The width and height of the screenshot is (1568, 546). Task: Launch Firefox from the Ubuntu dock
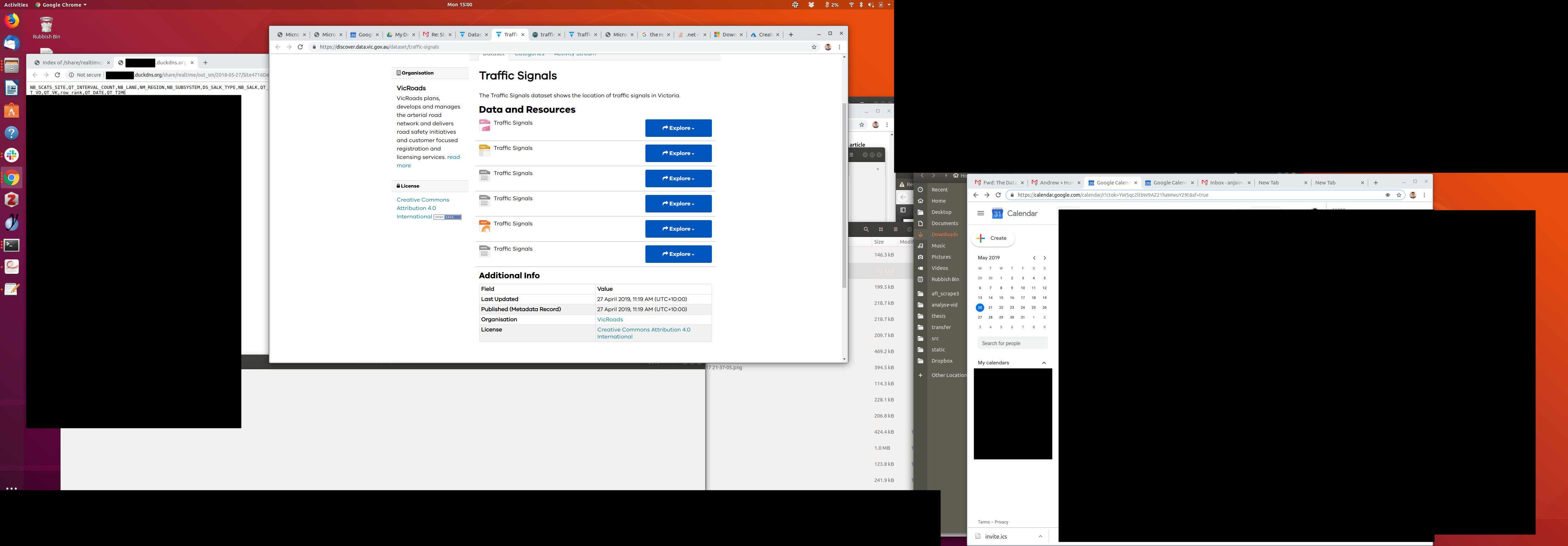[12, 21]
